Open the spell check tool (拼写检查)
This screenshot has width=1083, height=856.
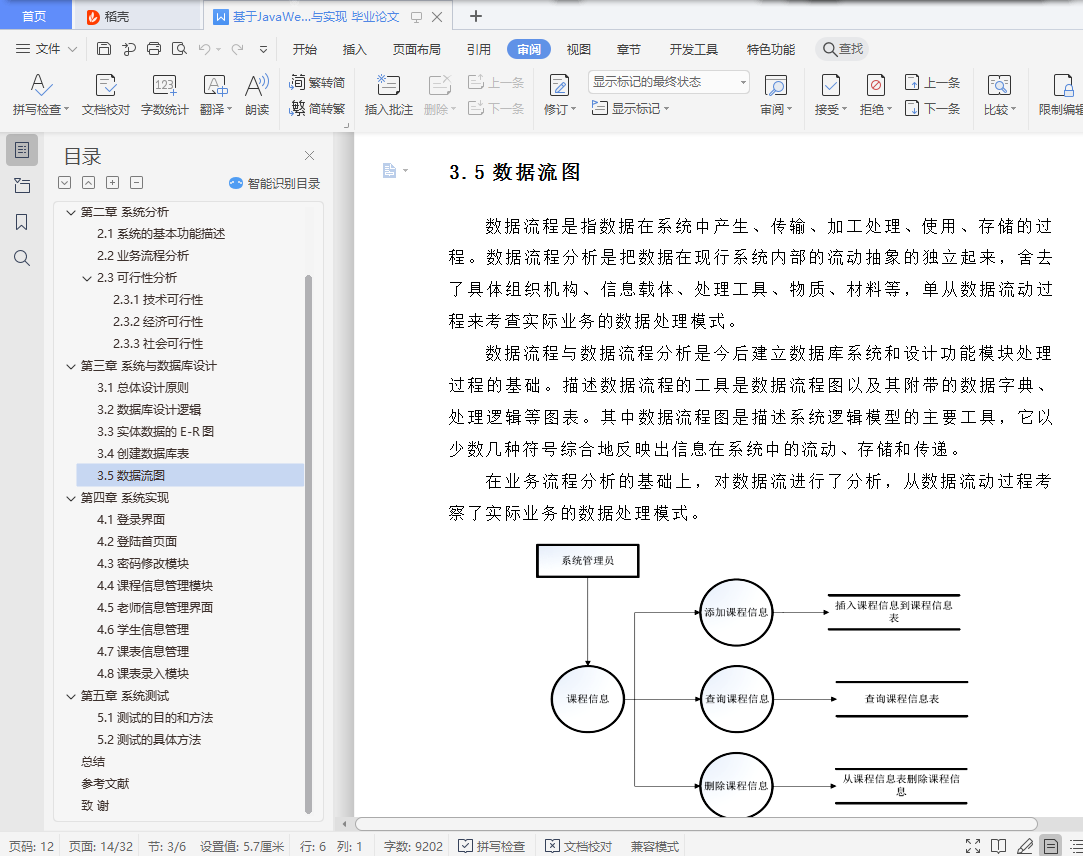(x=41, y=95)
